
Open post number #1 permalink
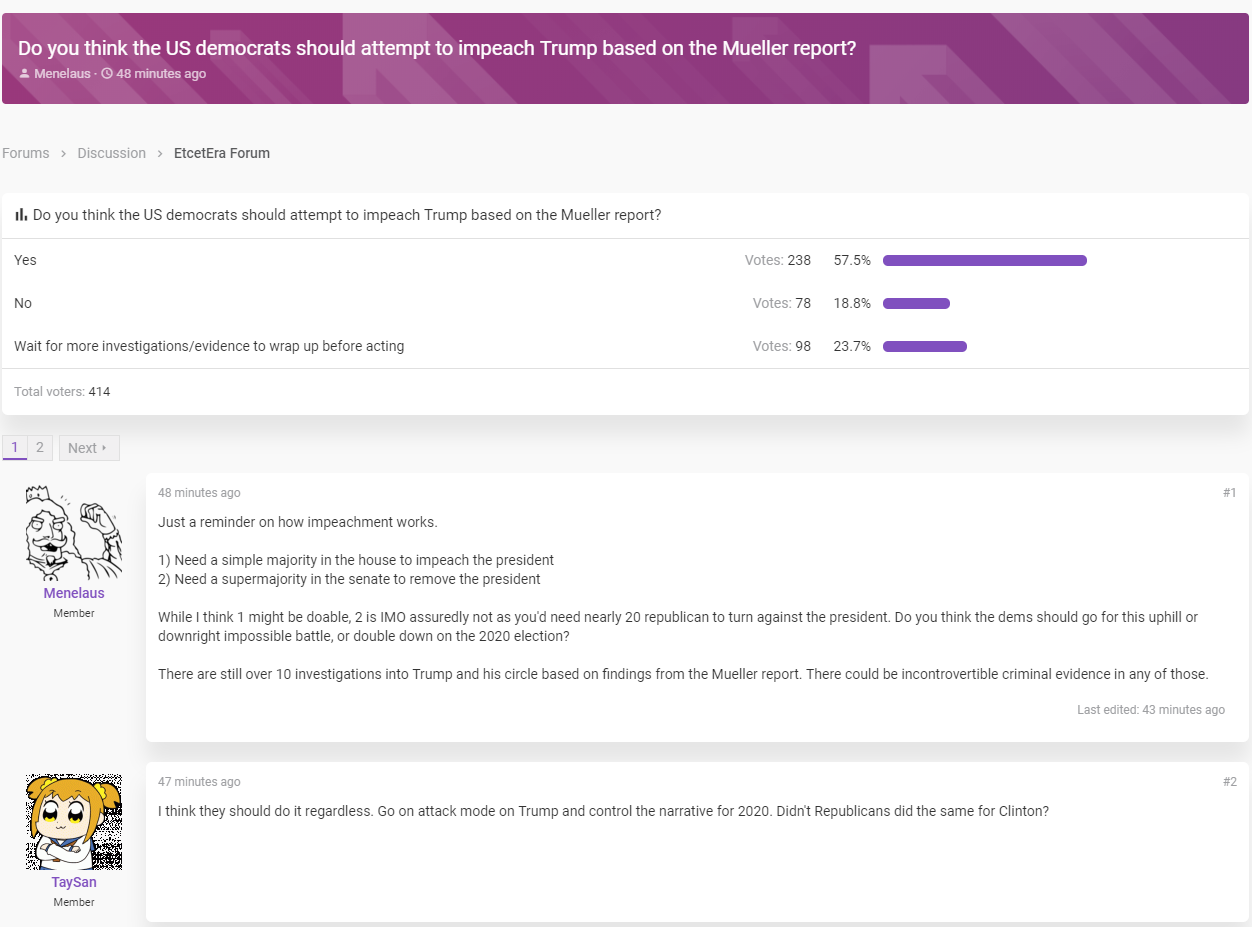tap(1229, 493)
